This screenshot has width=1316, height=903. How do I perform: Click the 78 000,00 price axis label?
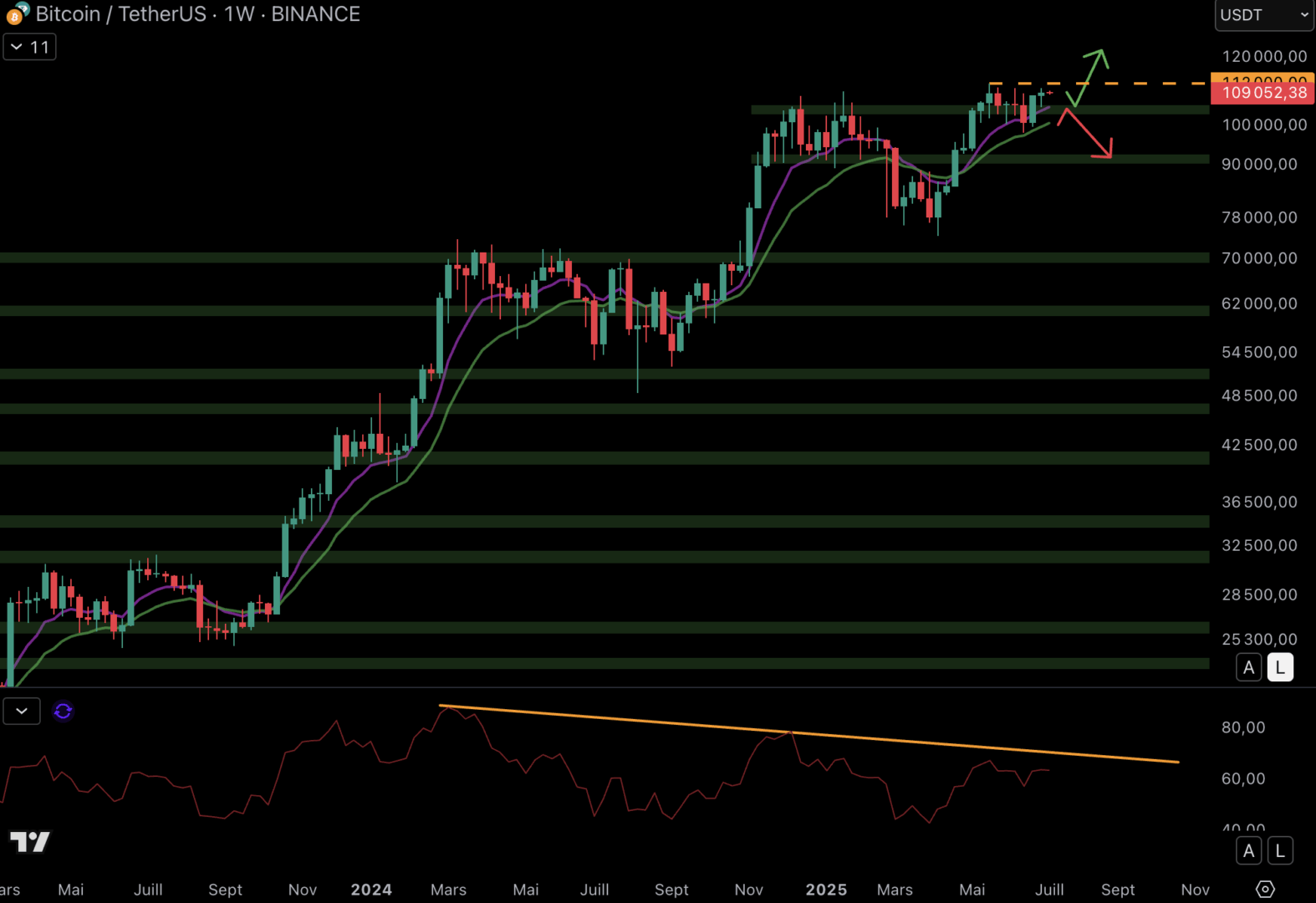tap(1259, 217)
